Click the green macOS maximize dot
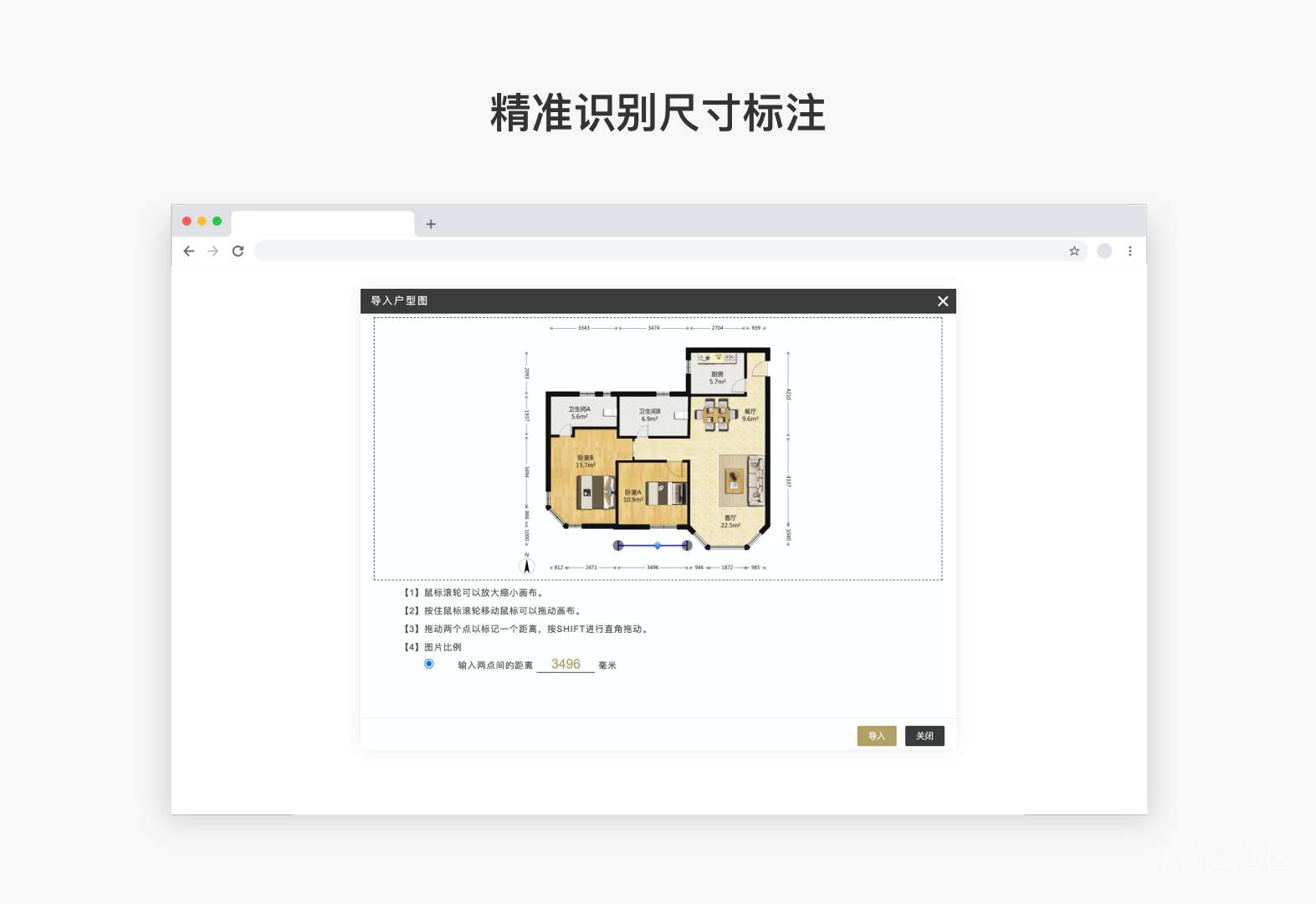This screenshot has width=1316, height=904. pos(217,221)
